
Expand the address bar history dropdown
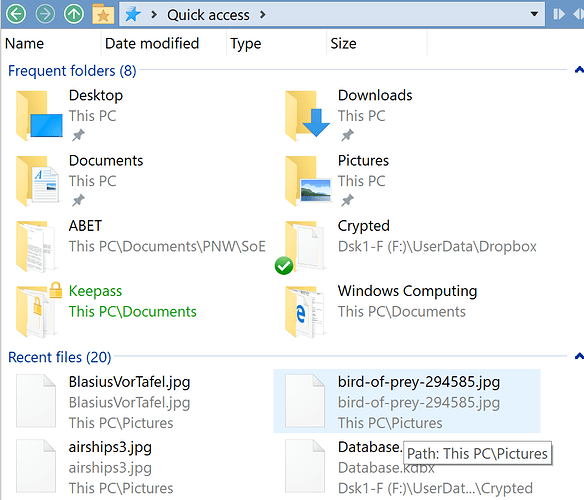pos(534,14)
